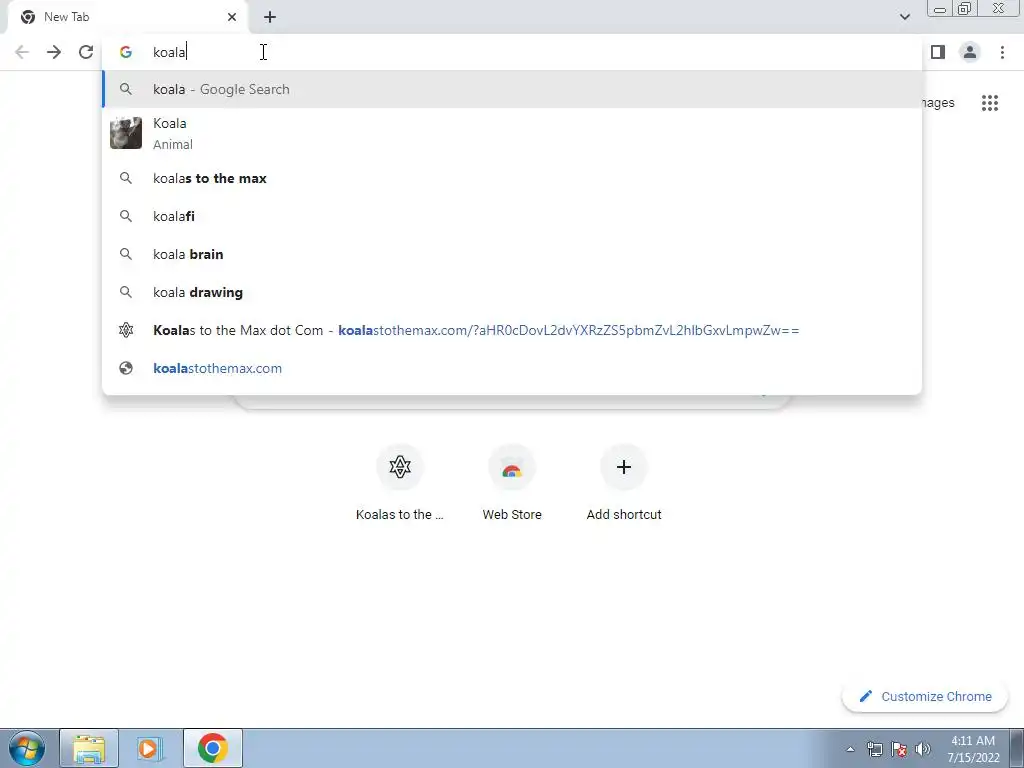Select suggestion 'koala drawing'
This screenshot has height=768, width=1024.
(x=512, y=292)
